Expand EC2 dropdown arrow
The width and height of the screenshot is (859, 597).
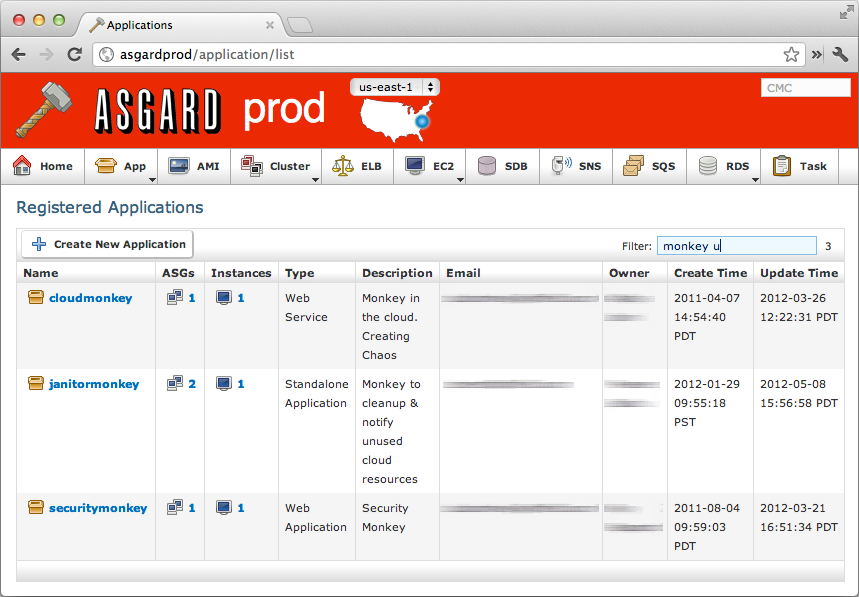pos(460,180)
